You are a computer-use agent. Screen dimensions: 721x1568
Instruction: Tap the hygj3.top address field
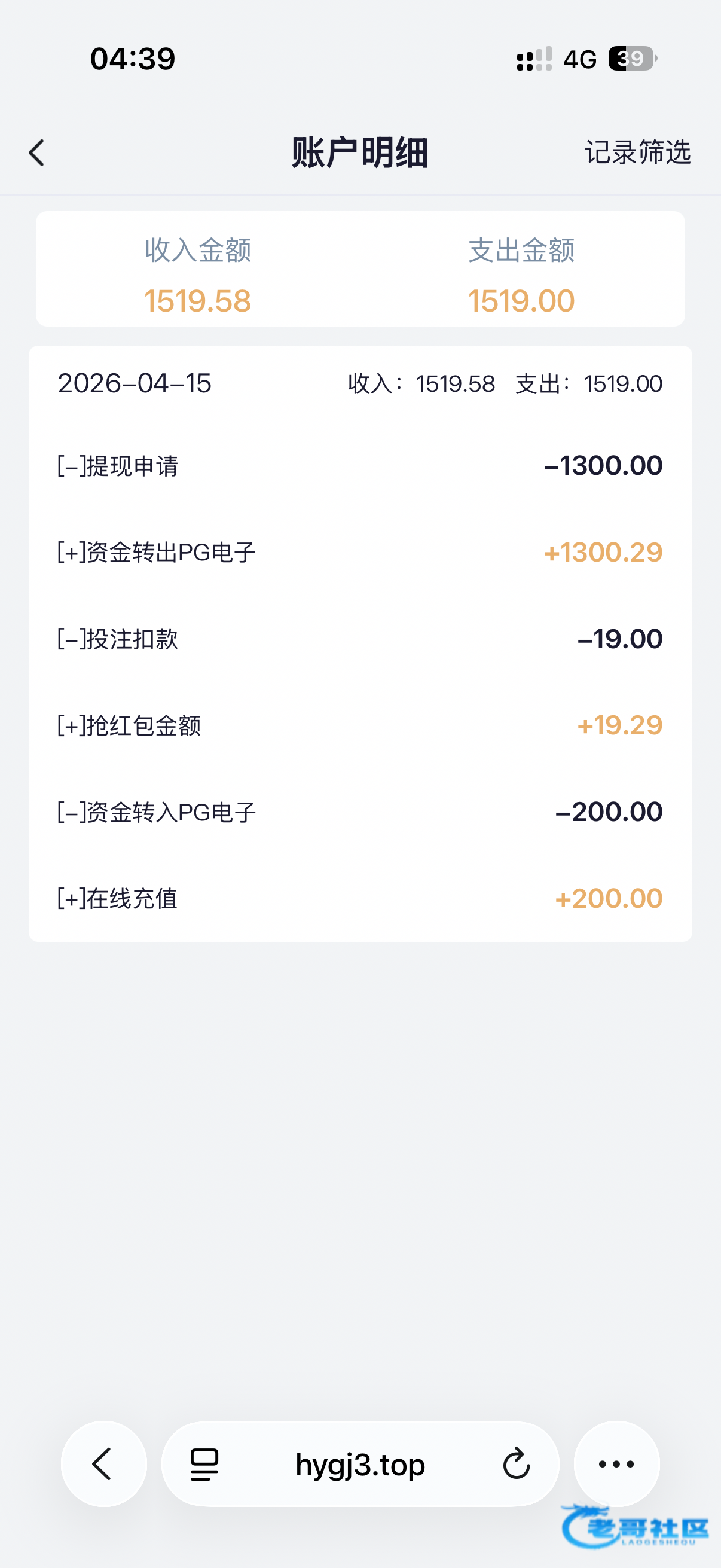pyautogui.click(x=360, y=1464)
